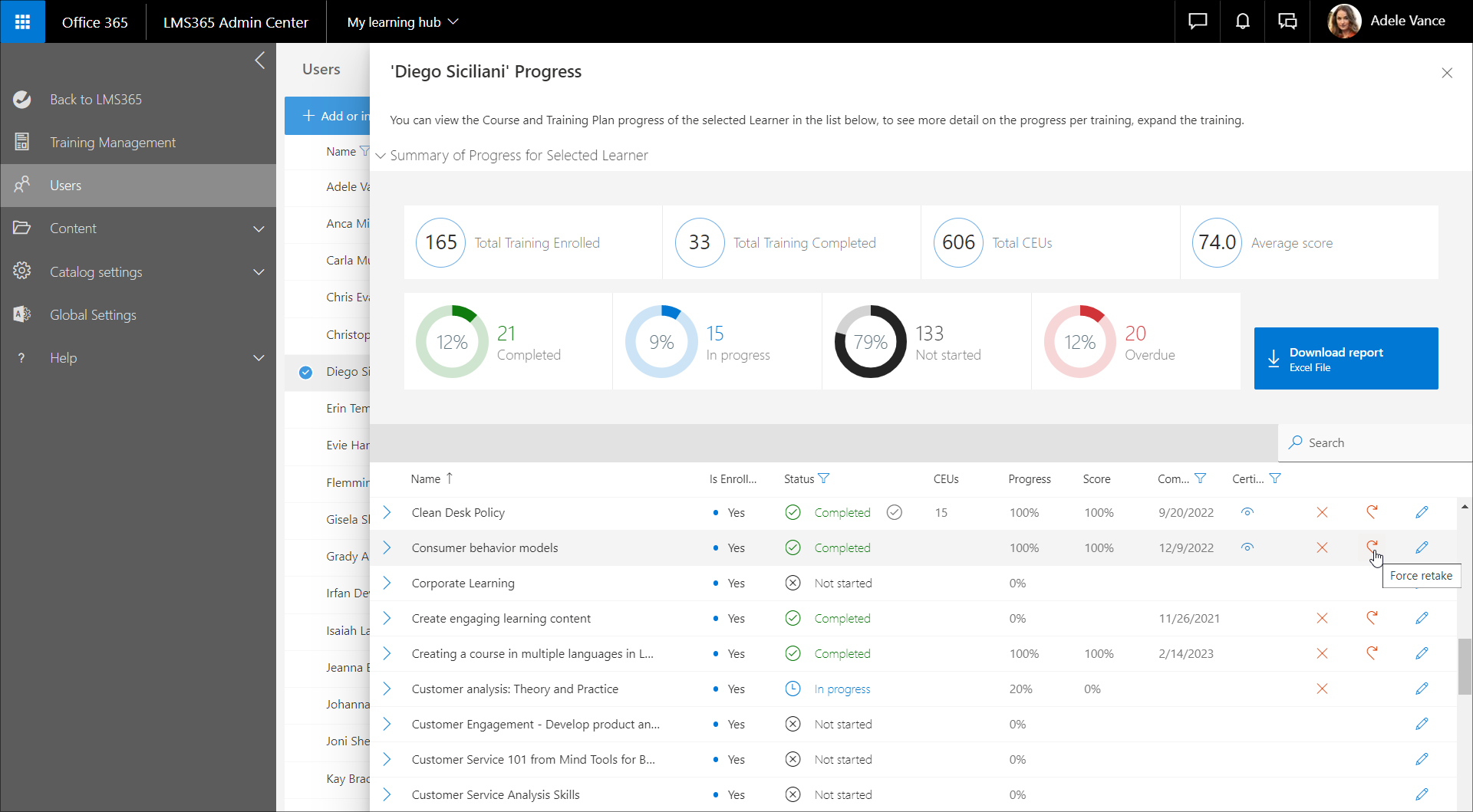1473x812 pixels.
Task: Click the red X on Customer analysis row
Action: click(1322, 689)
